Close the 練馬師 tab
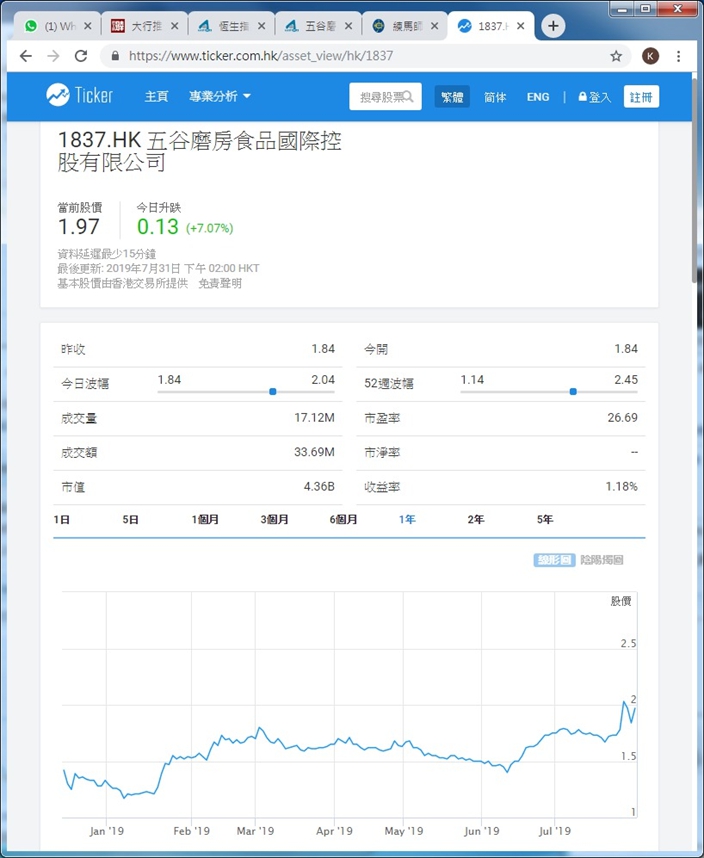Image resolution: width=704 pixels, height=858 pixels. pos(434,26)
